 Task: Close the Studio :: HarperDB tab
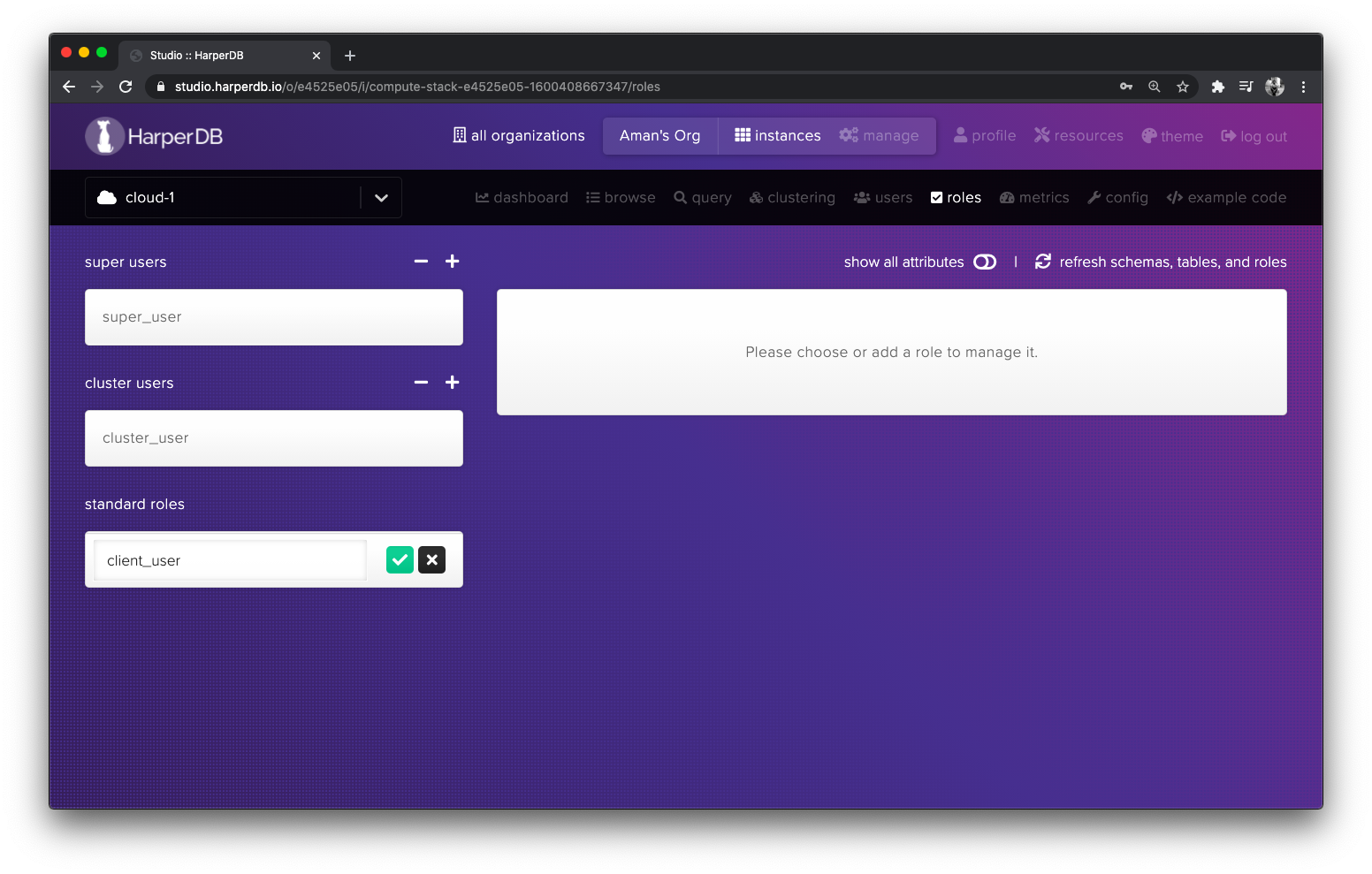316,56
